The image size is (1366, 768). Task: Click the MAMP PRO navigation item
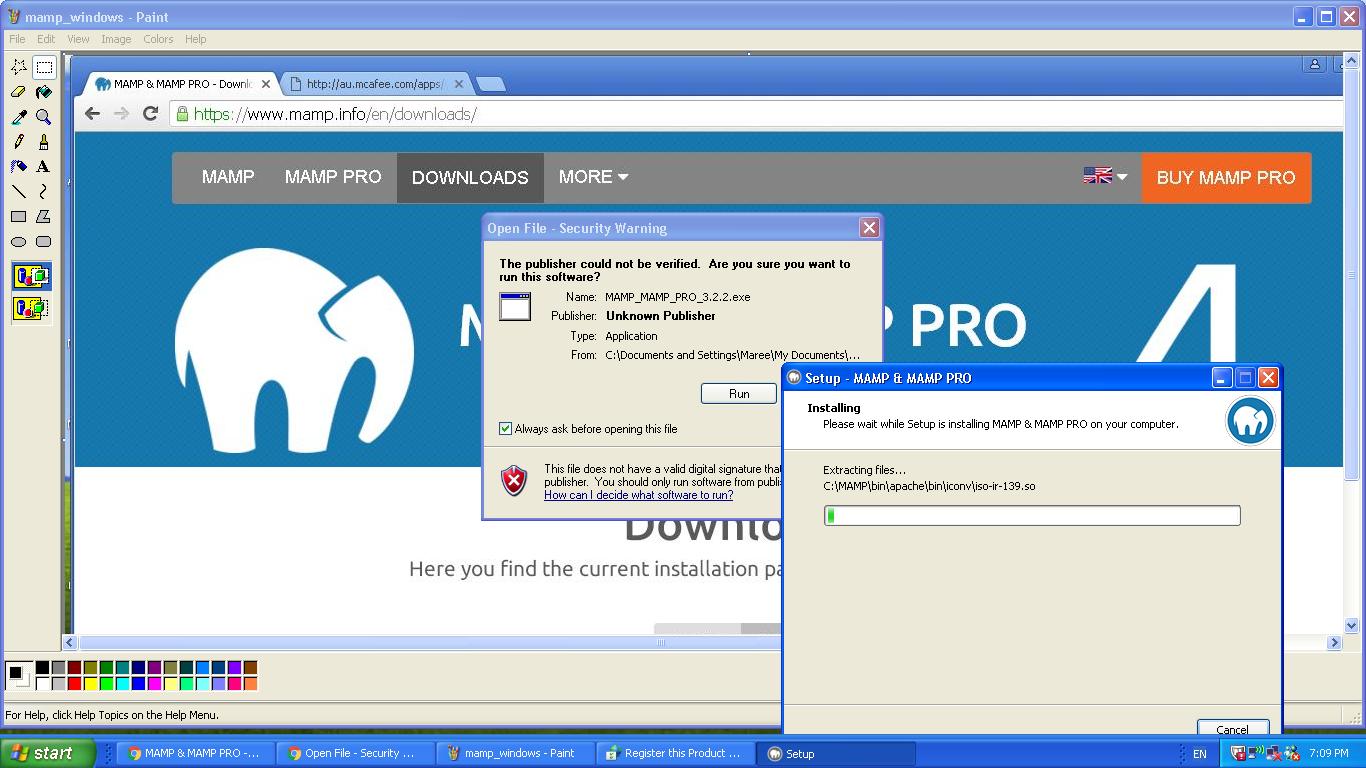[333, 177]
